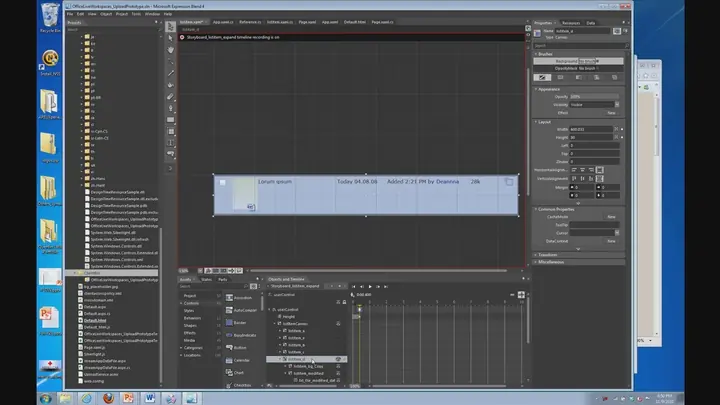Click New button beside Effect
The width and height of the screenshot is (720, 405).
point(611,113)
